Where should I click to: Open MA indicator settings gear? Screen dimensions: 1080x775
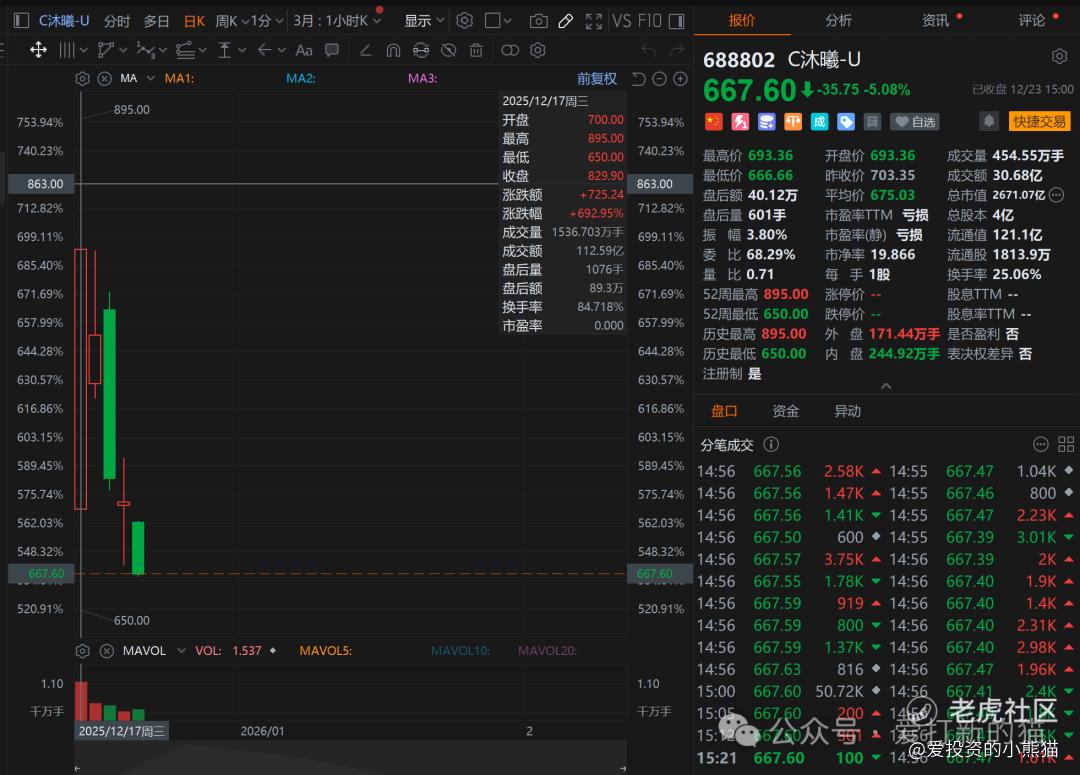[x=82, y=79]
